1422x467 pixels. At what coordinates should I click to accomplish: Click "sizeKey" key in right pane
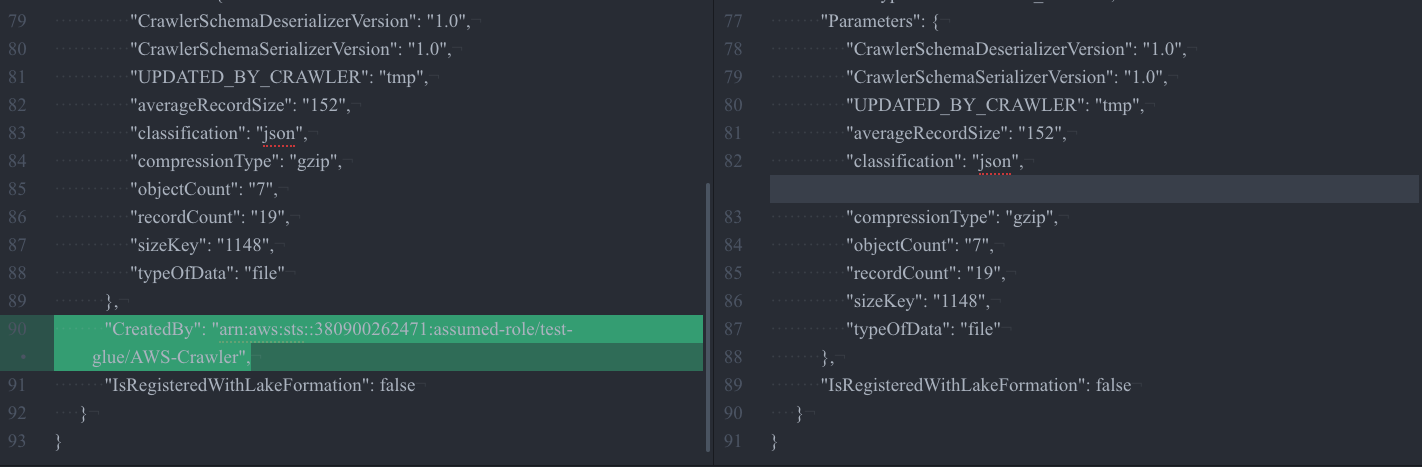click(885, 301)
